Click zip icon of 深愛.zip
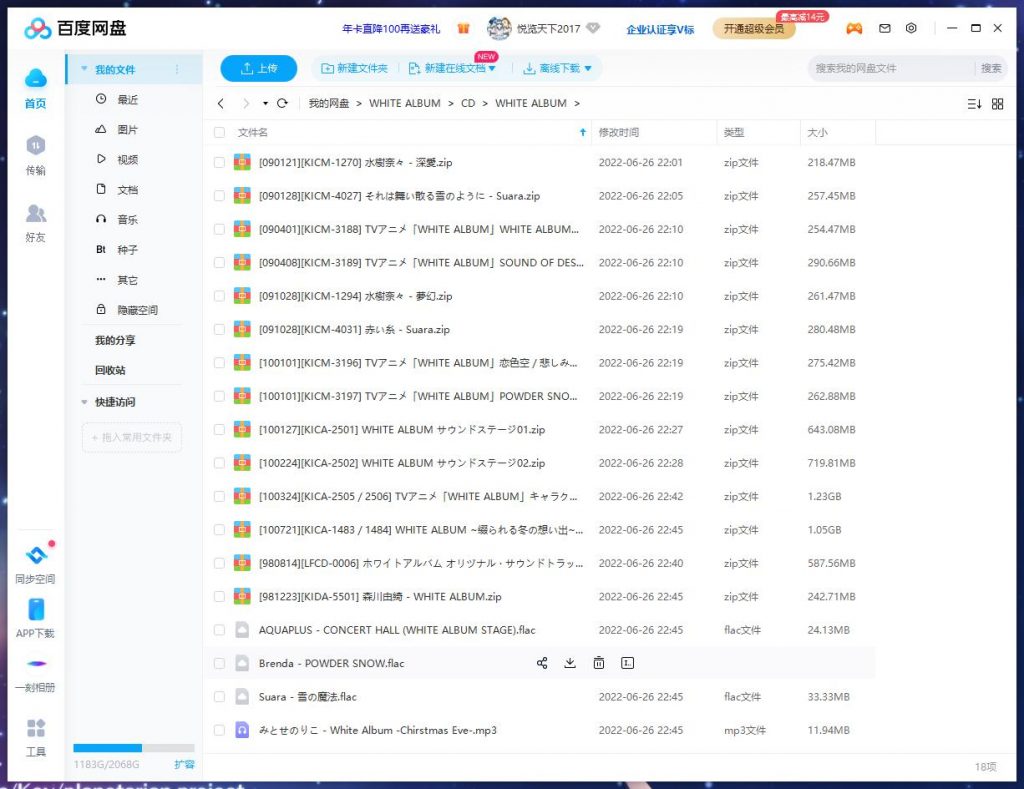 242,162
